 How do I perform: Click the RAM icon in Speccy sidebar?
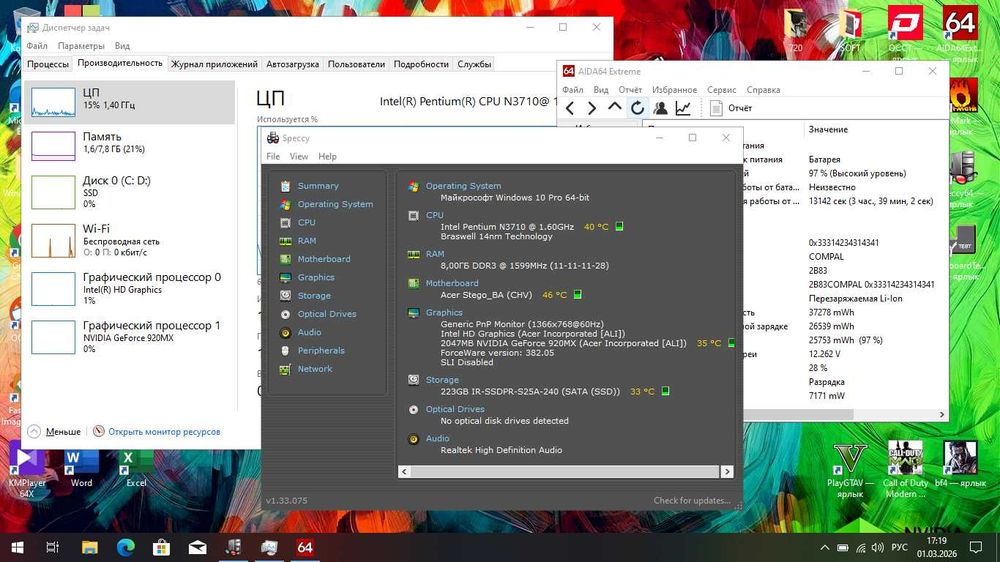point(285,241)
